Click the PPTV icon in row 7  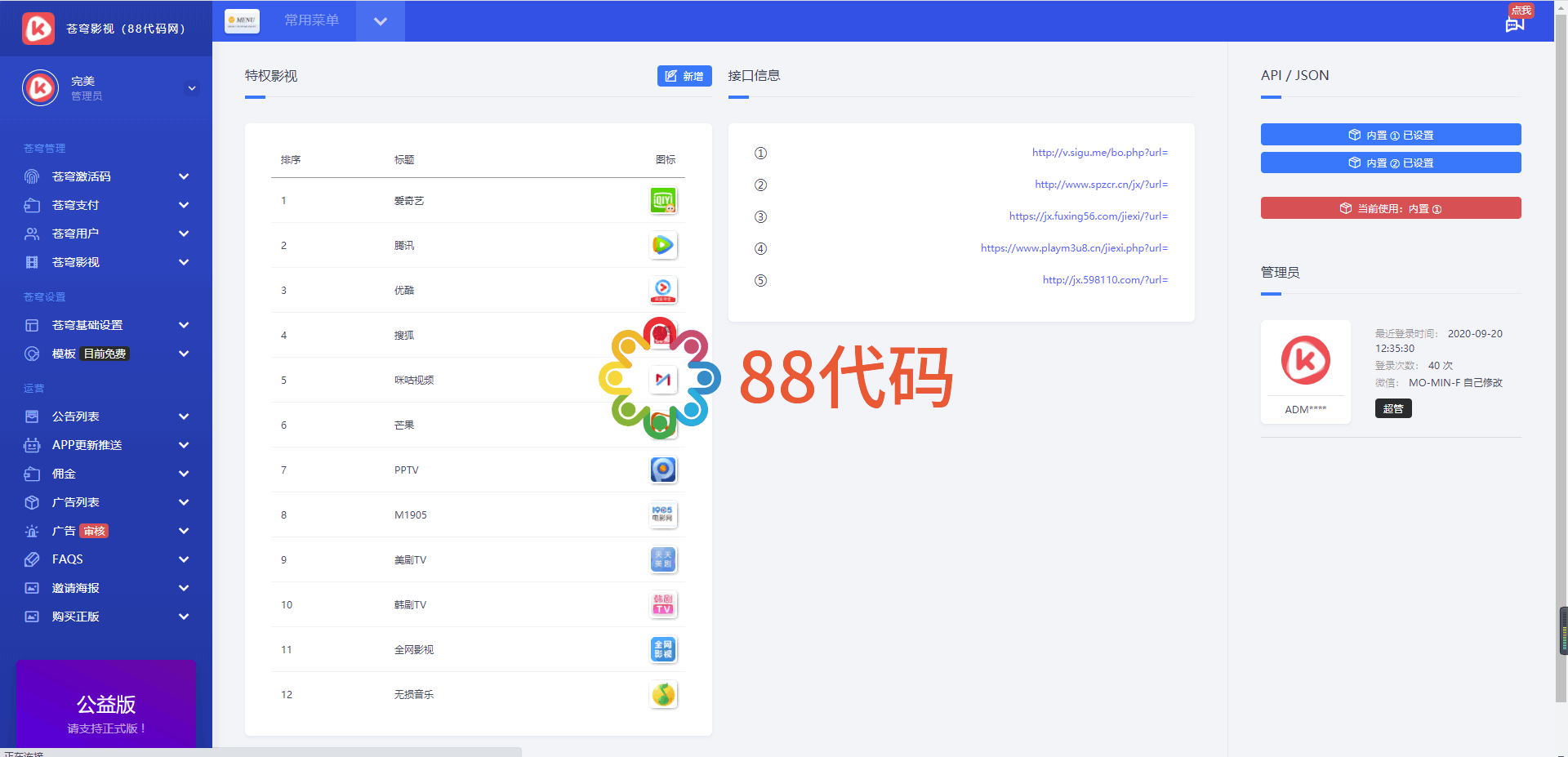(663, 470)
